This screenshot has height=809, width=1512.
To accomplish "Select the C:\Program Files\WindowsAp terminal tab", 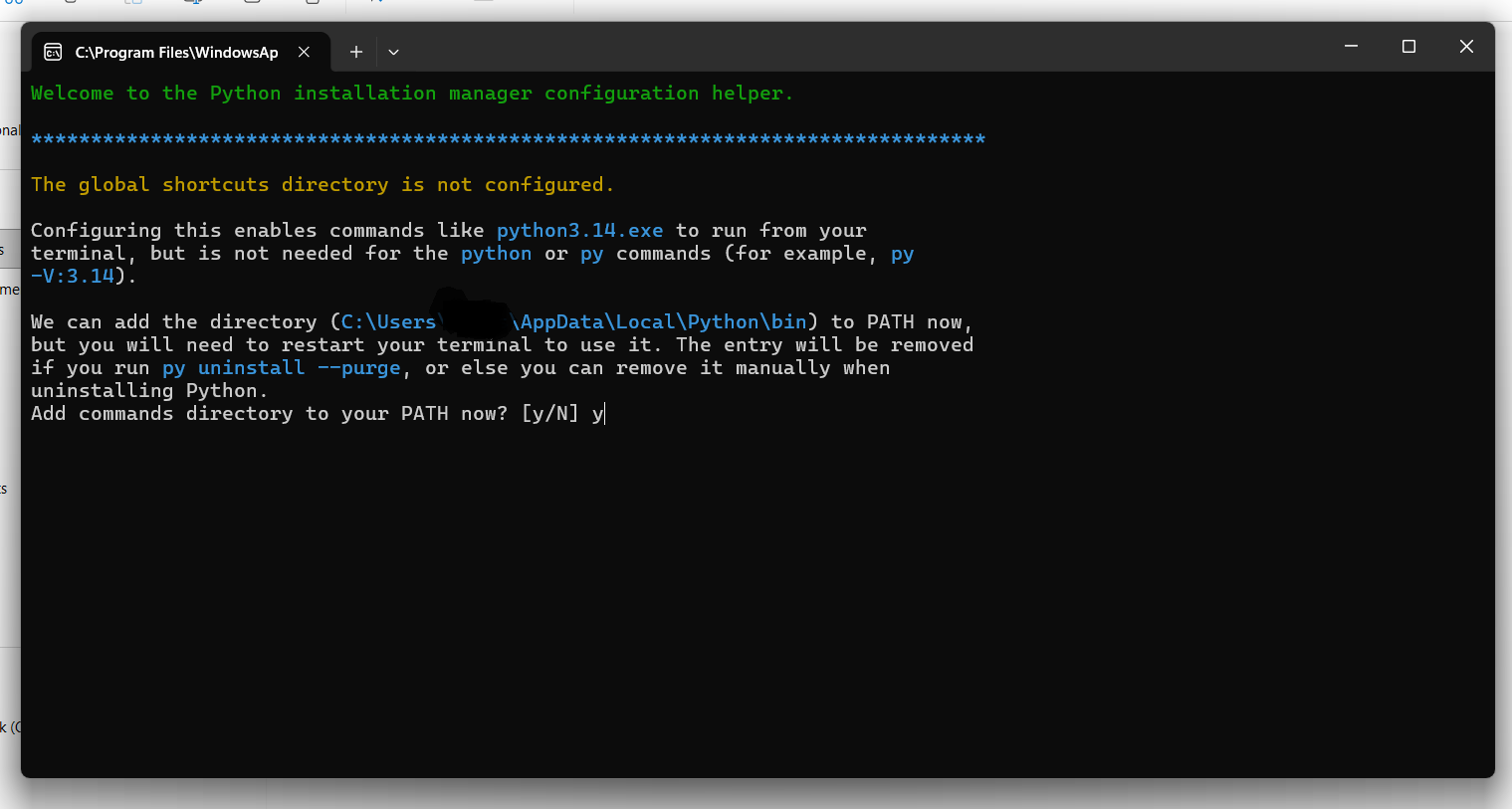I will click(x=180, y=52).
